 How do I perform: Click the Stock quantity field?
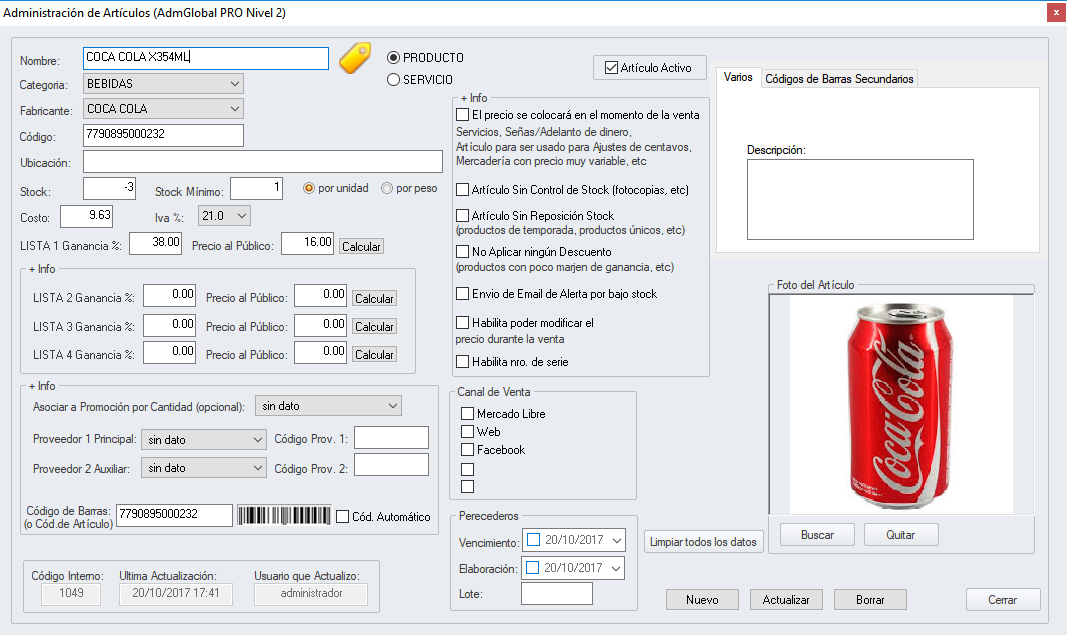pos(110,189)
